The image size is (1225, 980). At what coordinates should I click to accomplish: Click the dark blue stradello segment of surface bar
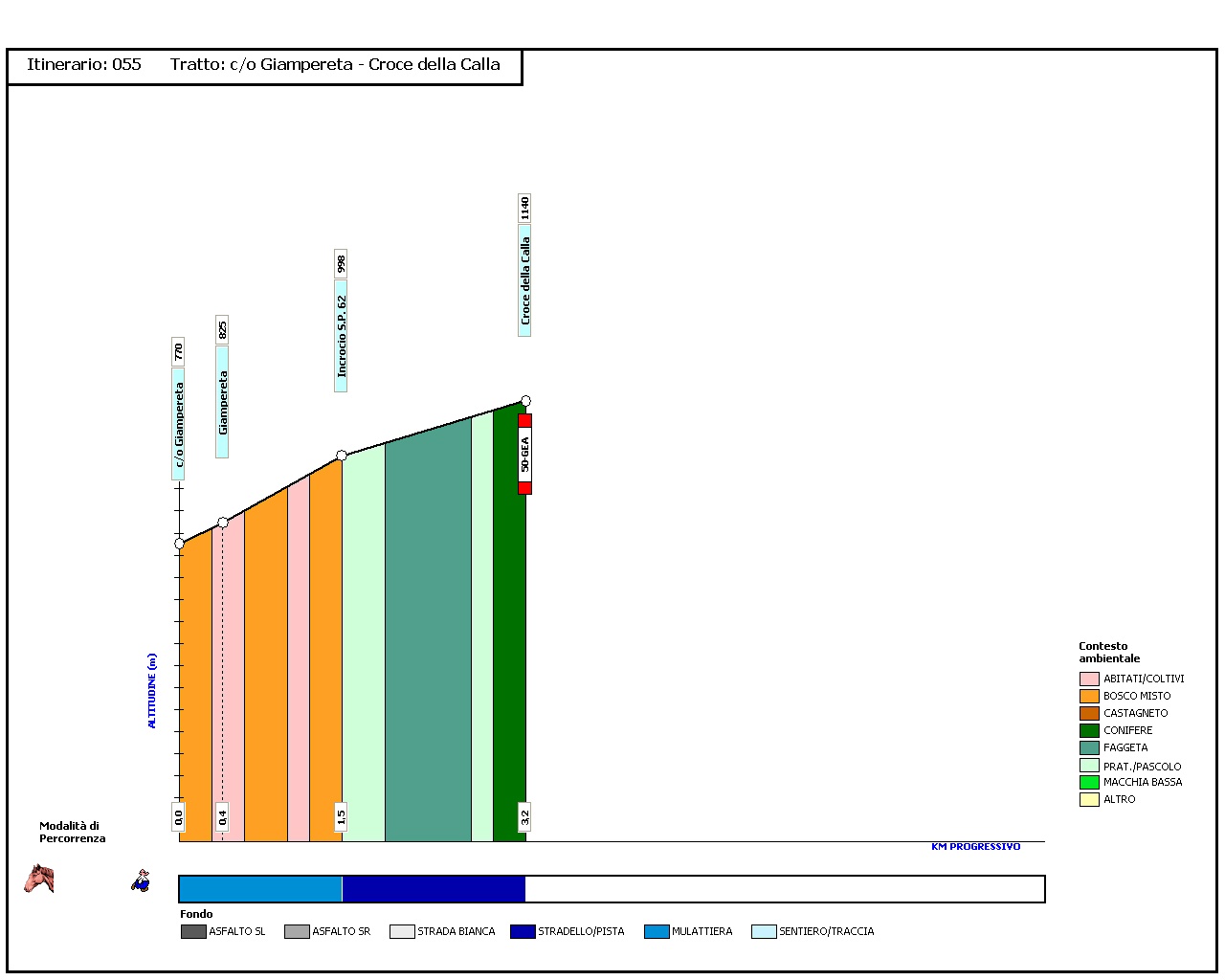(434, 889)
